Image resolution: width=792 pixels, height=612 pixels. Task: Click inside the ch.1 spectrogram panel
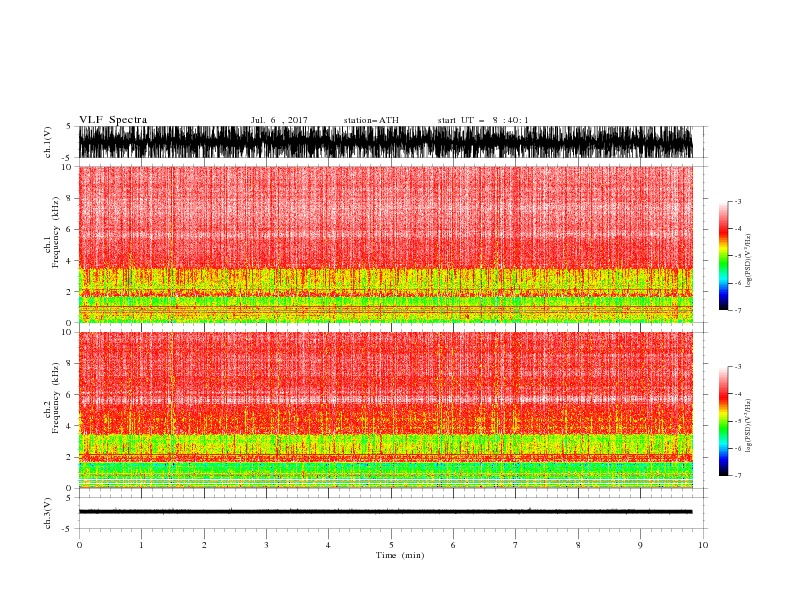tap(385, 244)
